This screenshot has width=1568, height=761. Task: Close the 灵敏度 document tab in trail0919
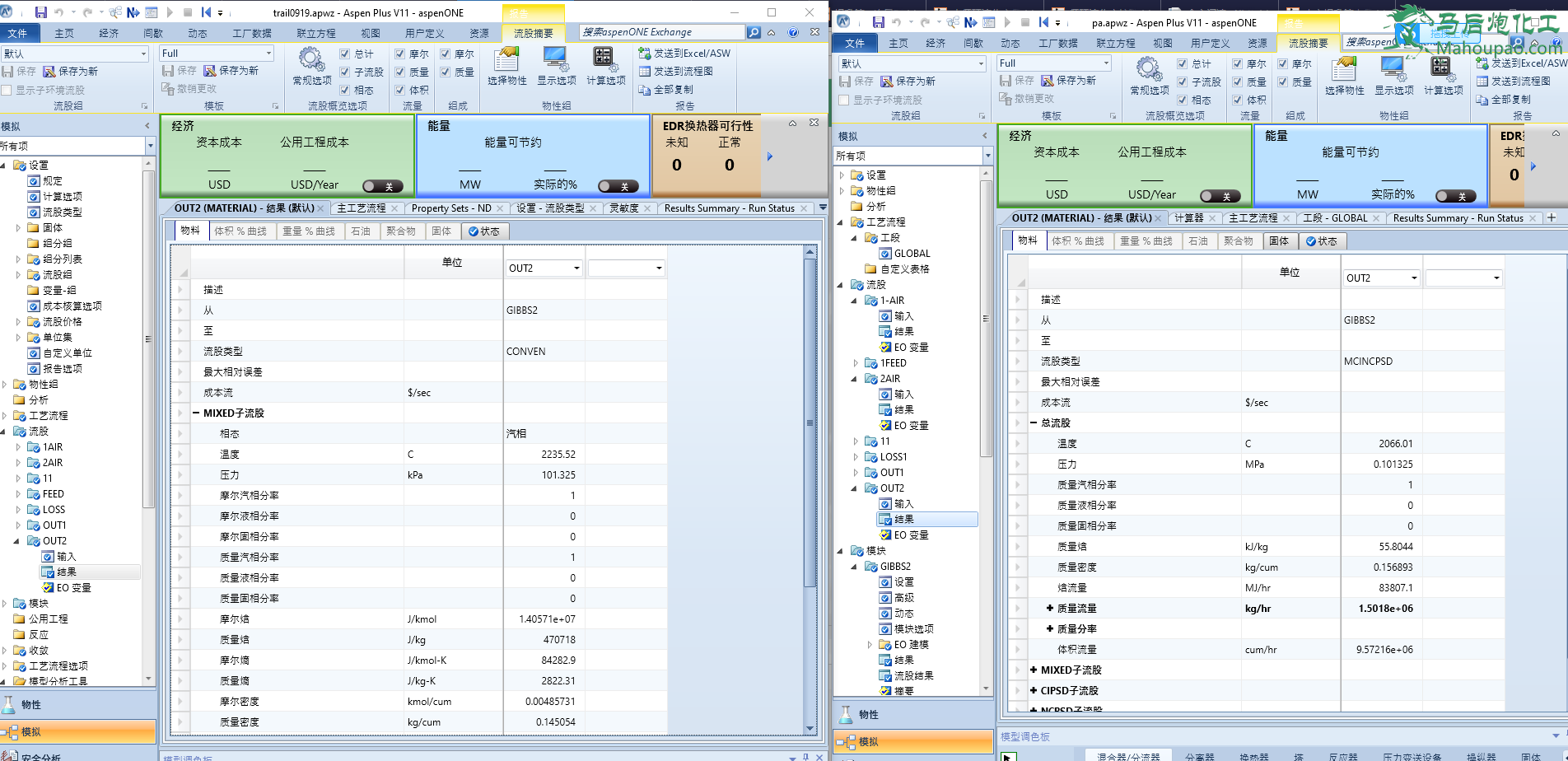(647, 208)
